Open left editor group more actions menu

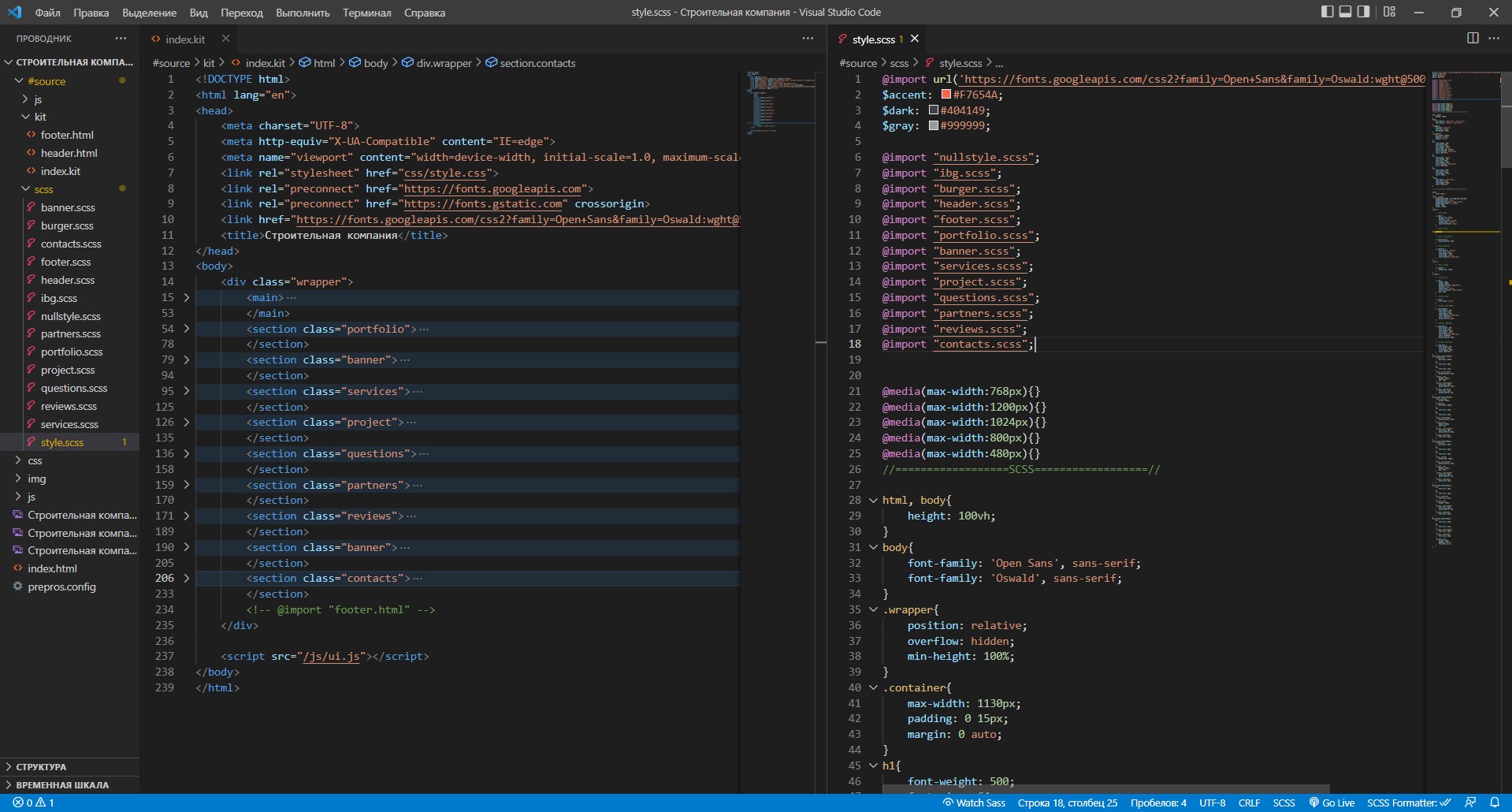point(808,38)
